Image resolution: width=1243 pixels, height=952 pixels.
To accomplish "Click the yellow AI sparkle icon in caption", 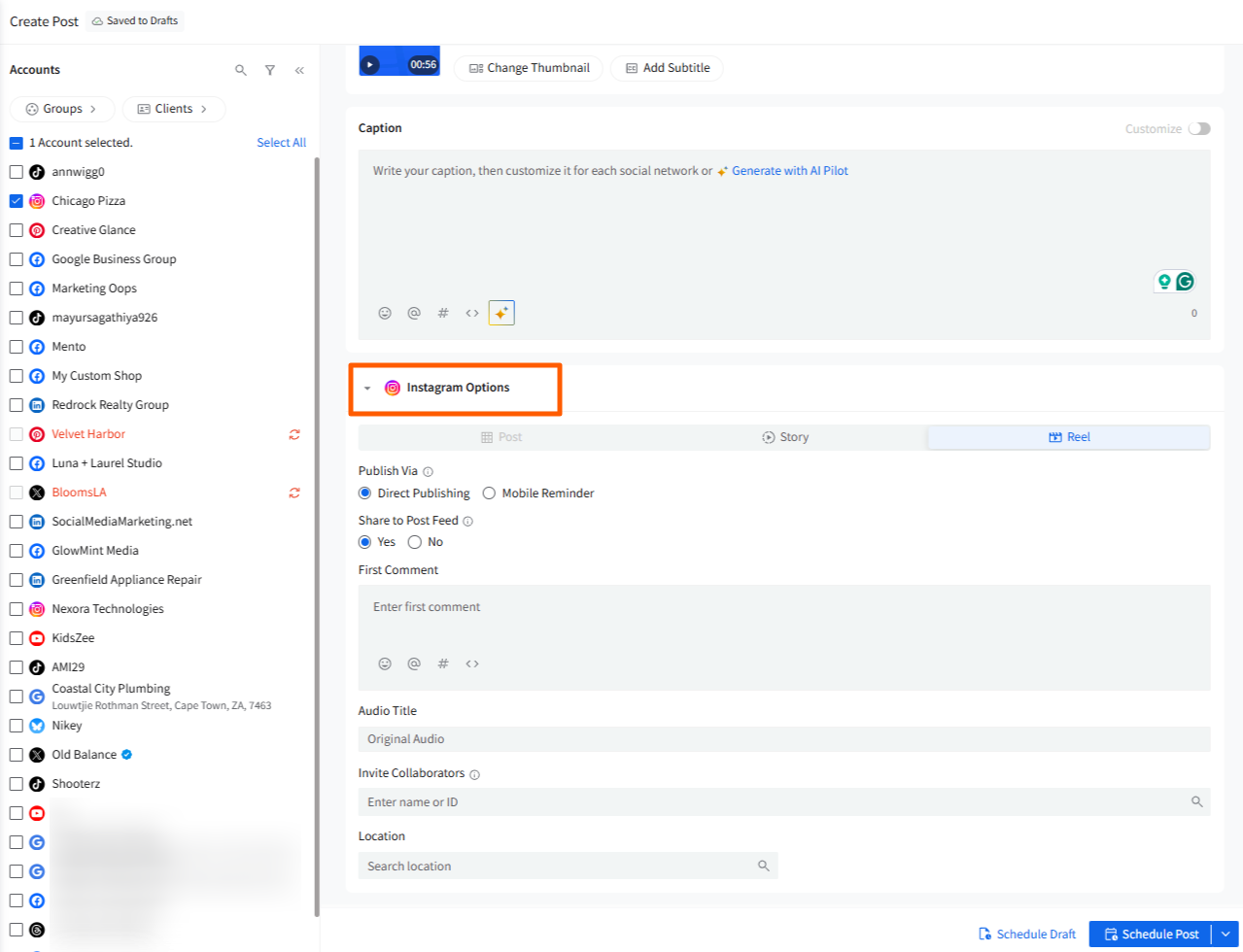I will click(501, 313).
